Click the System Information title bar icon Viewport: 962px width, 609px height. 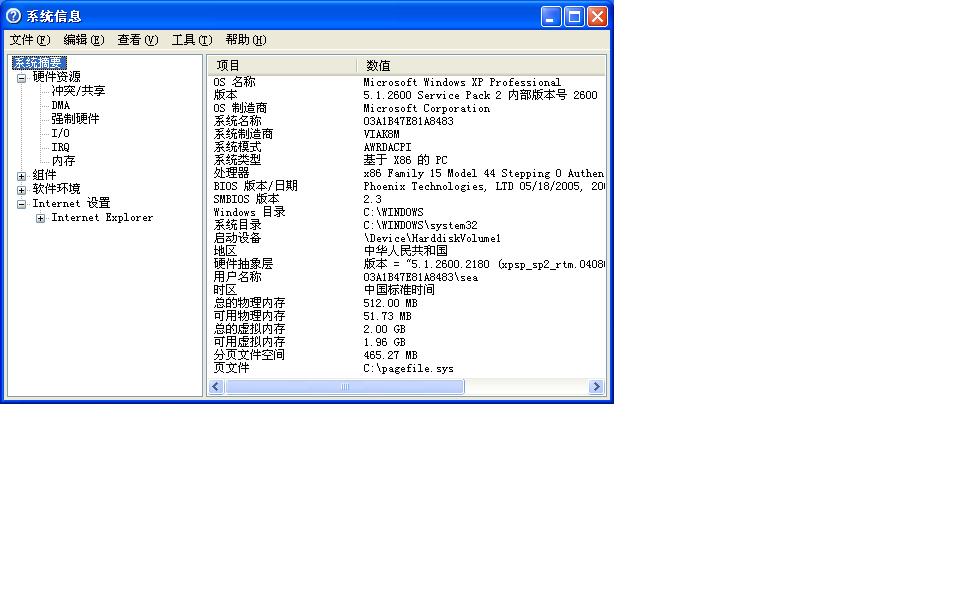pos(13,16)
